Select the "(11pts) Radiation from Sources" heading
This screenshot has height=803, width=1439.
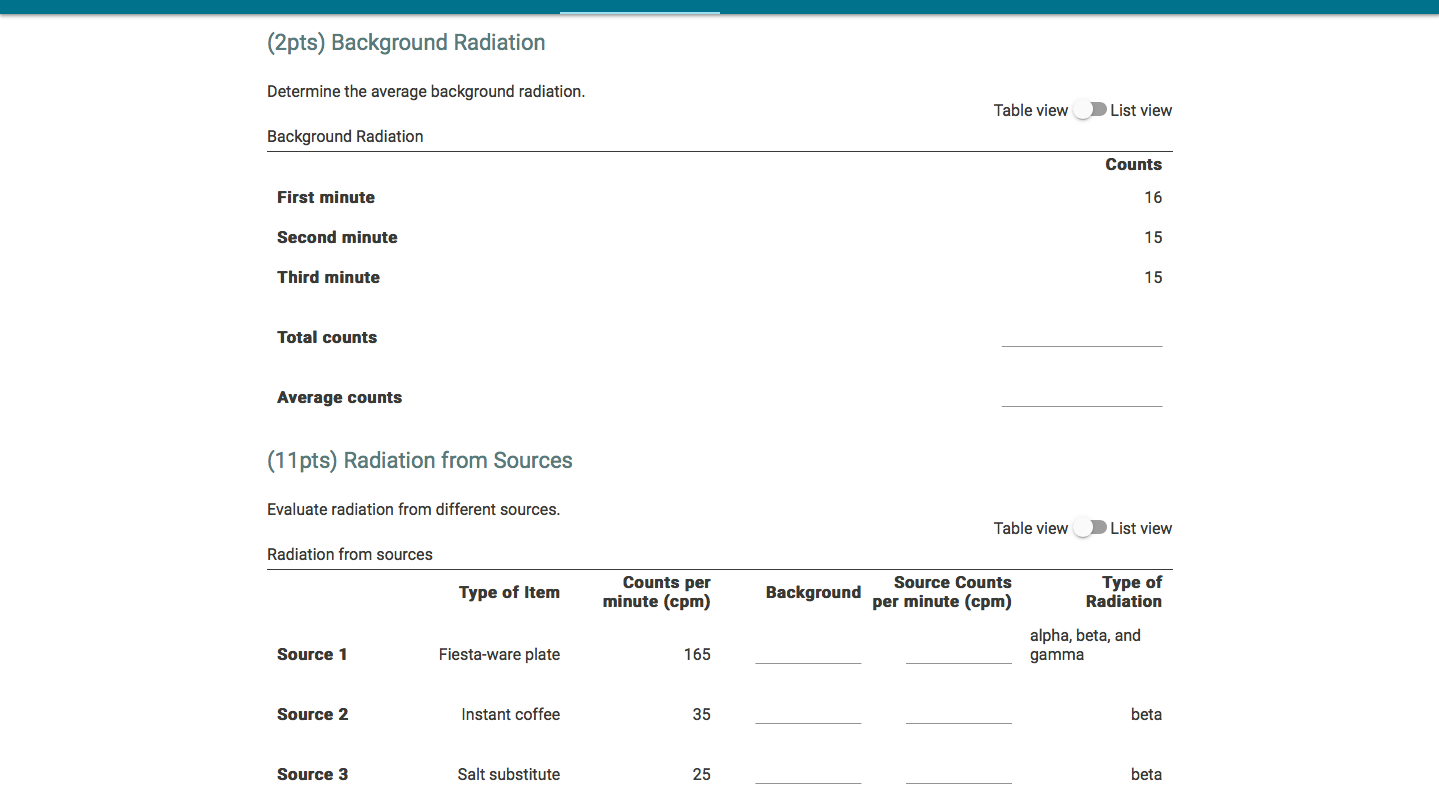coord(420,461)
